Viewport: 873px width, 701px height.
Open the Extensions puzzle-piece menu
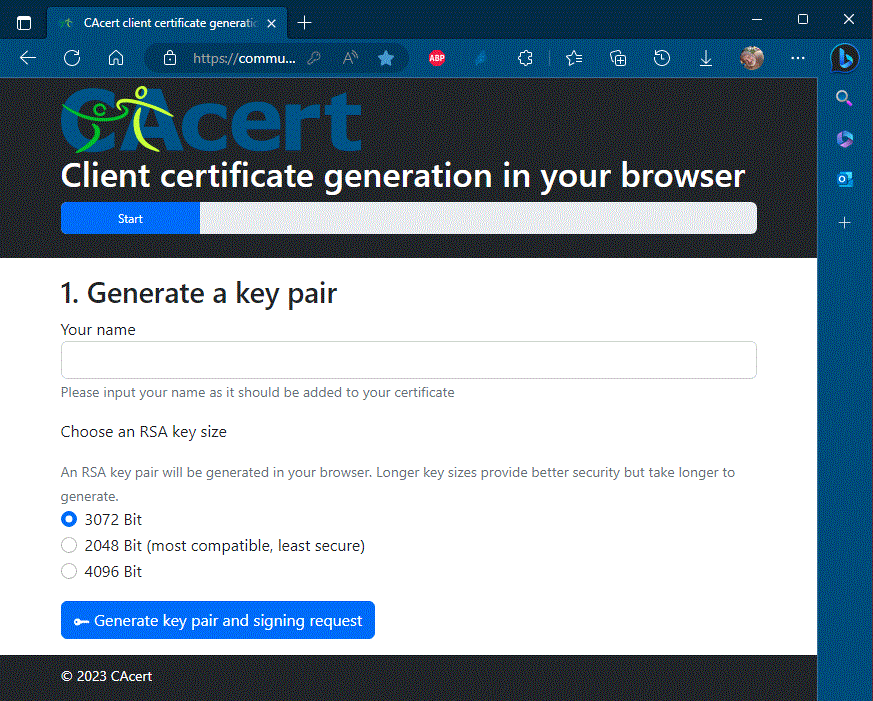[x=525, y=58]
